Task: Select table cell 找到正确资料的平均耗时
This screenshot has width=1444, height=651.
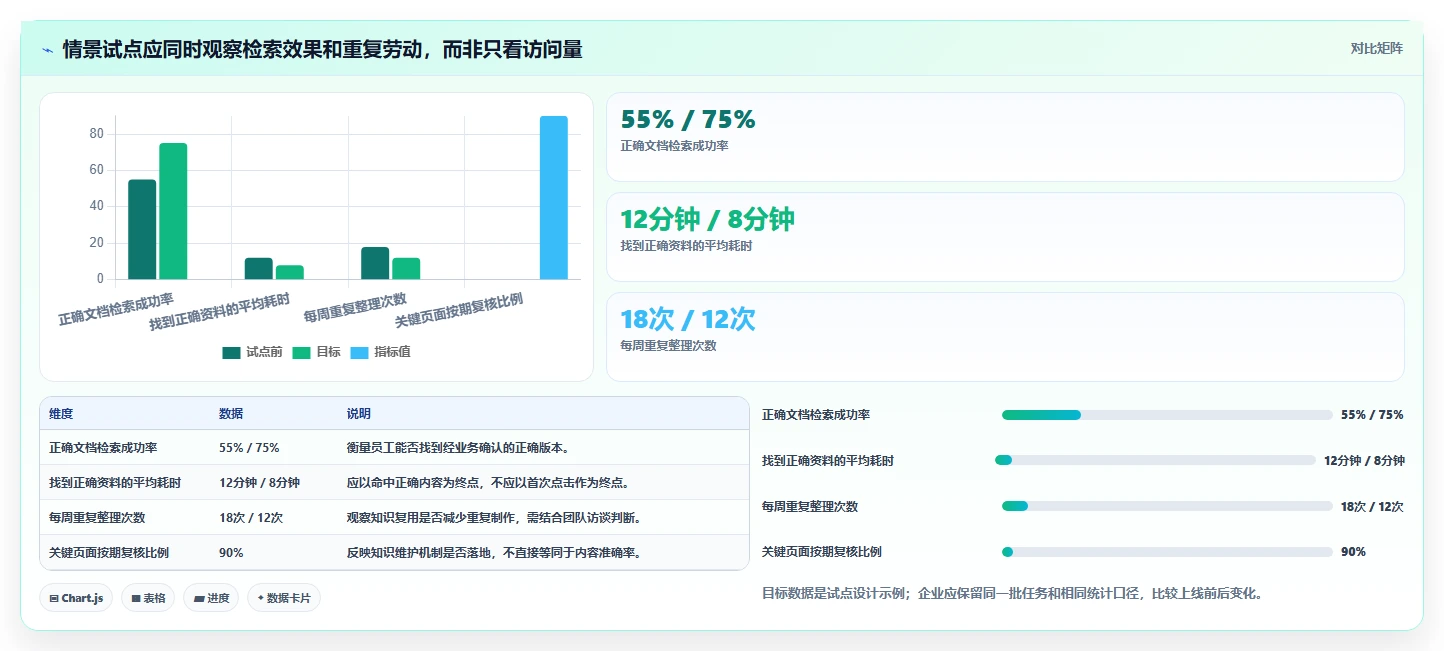Action: point(115,483)
